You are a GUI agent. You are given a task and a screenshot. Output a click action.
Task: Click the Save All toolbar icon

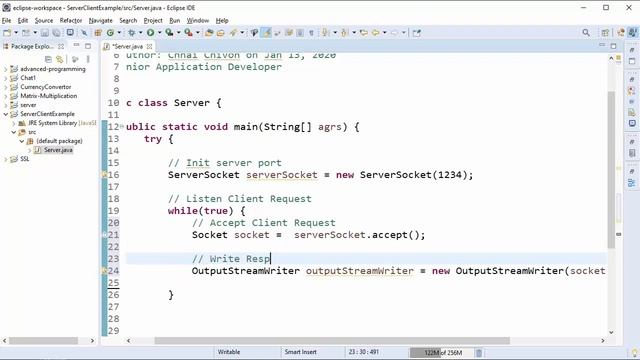(x=56, y=33)
